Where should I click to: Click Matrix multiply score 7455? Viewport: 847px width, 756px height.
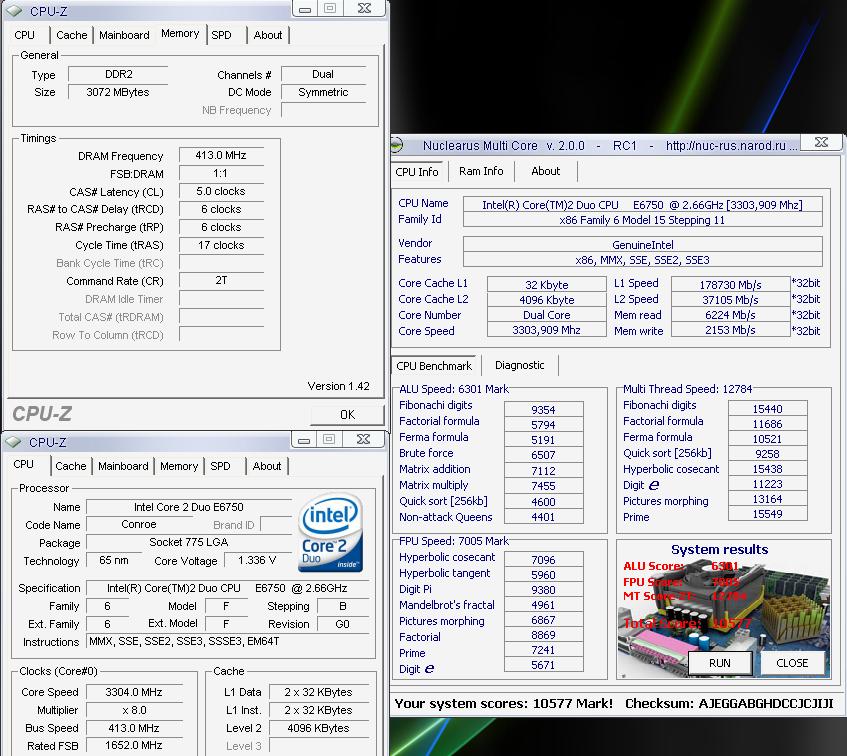pyautogui.click(x=543, y=485)
